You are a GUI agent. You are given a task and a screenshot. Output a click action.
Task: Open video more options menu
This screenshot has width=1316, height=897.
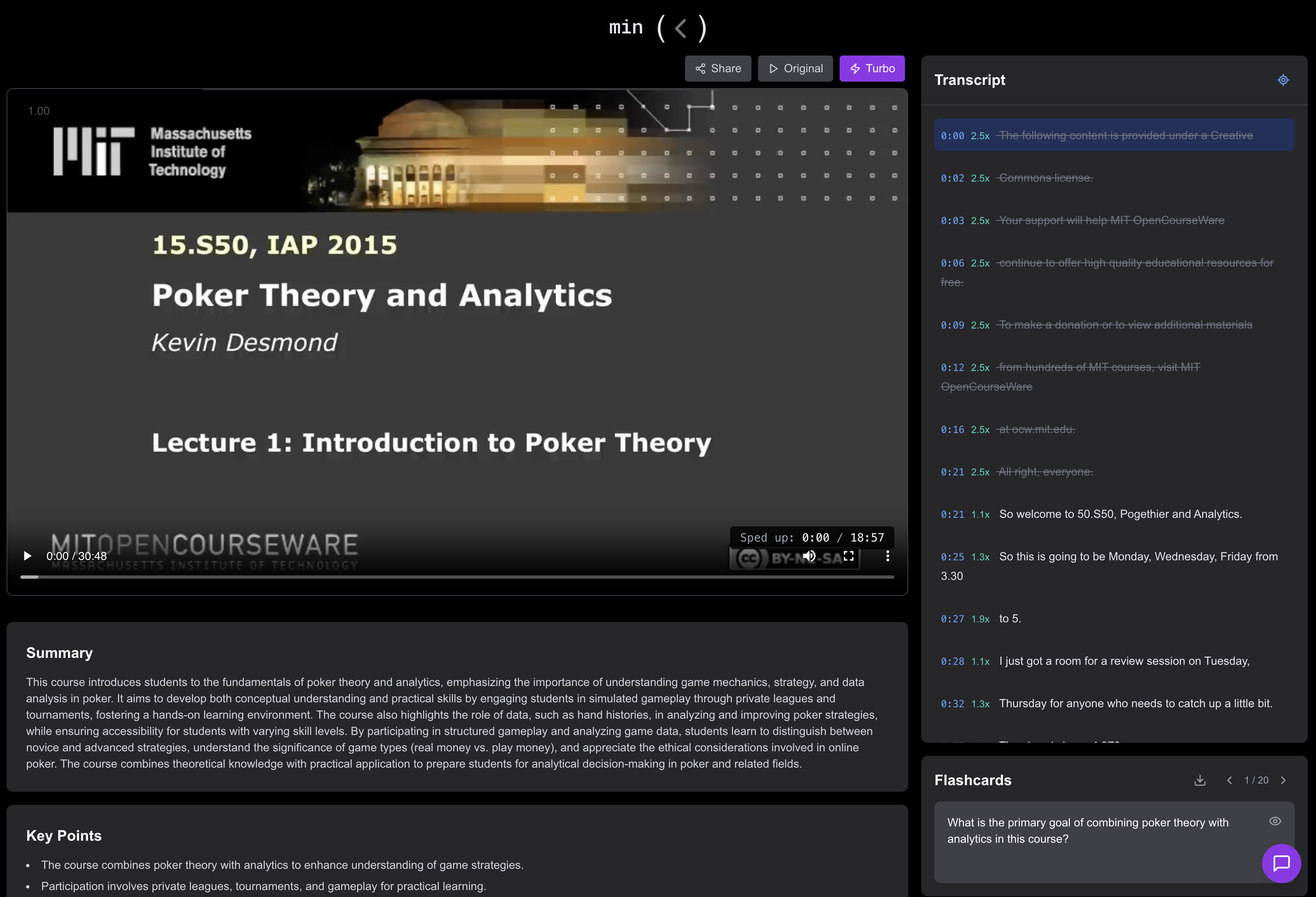887,556
